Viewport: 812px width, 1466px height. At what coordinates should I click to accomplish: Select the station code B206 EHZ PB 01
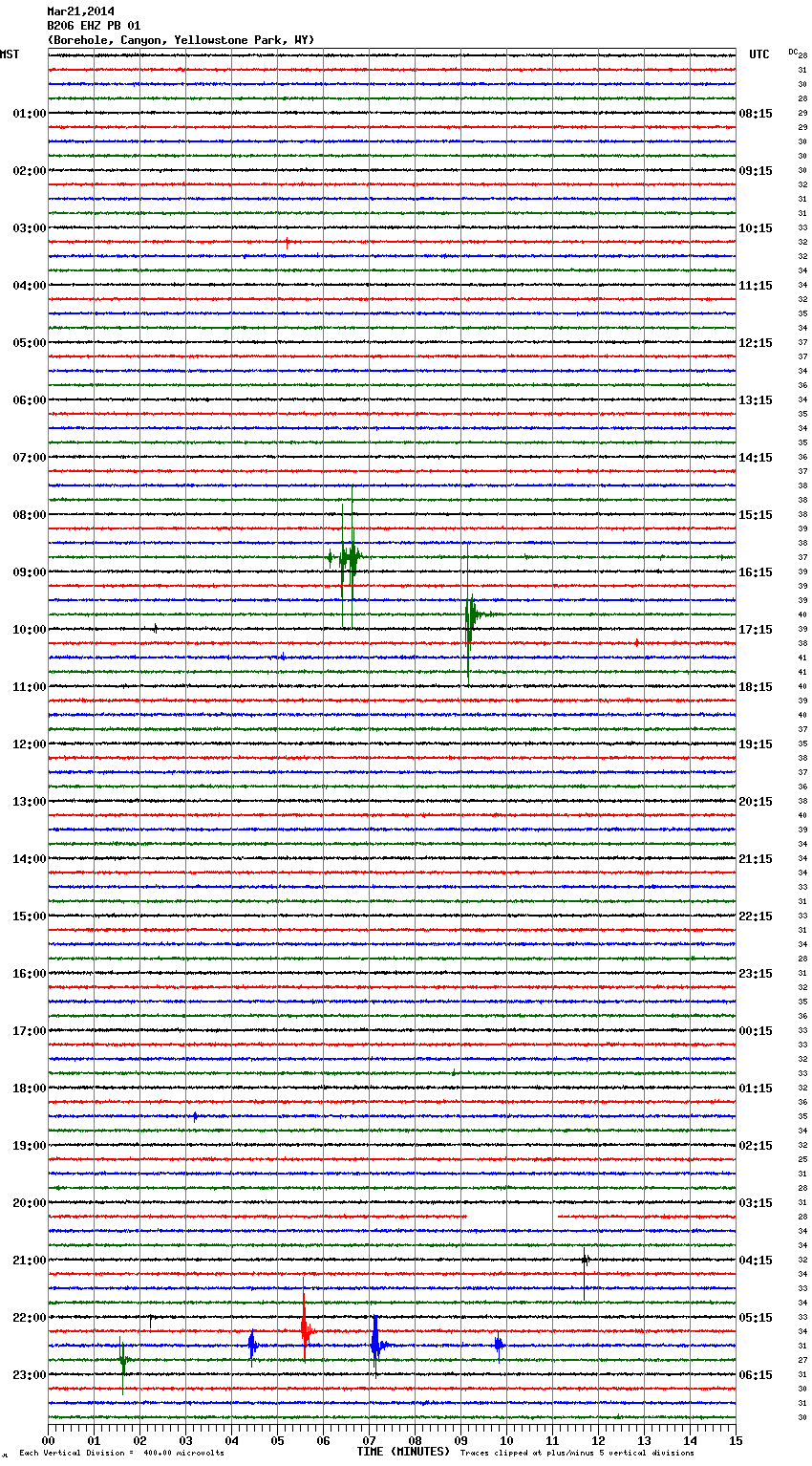94,26
